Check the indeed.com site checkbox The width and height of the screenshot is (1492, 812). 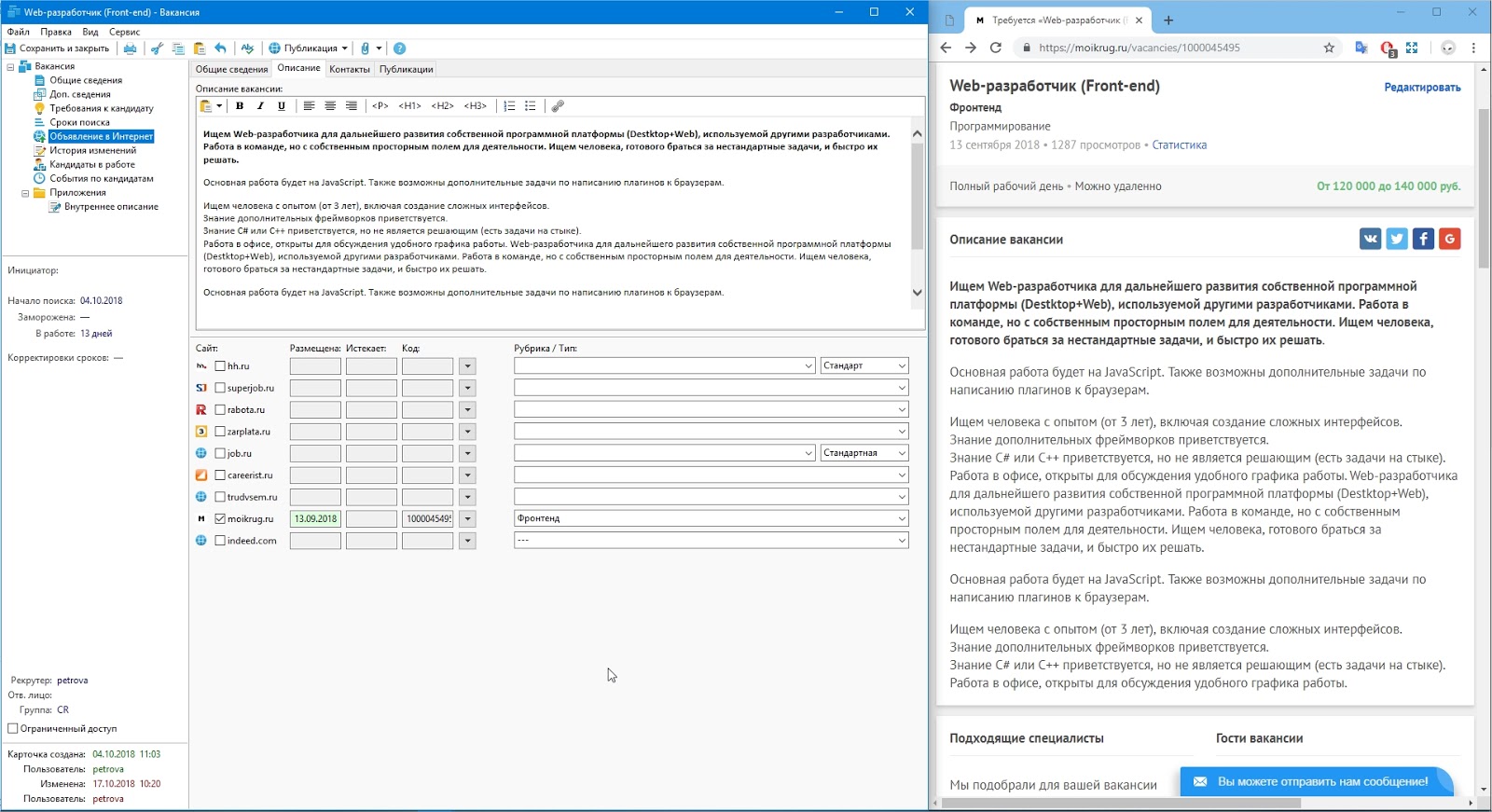[220, 541]
